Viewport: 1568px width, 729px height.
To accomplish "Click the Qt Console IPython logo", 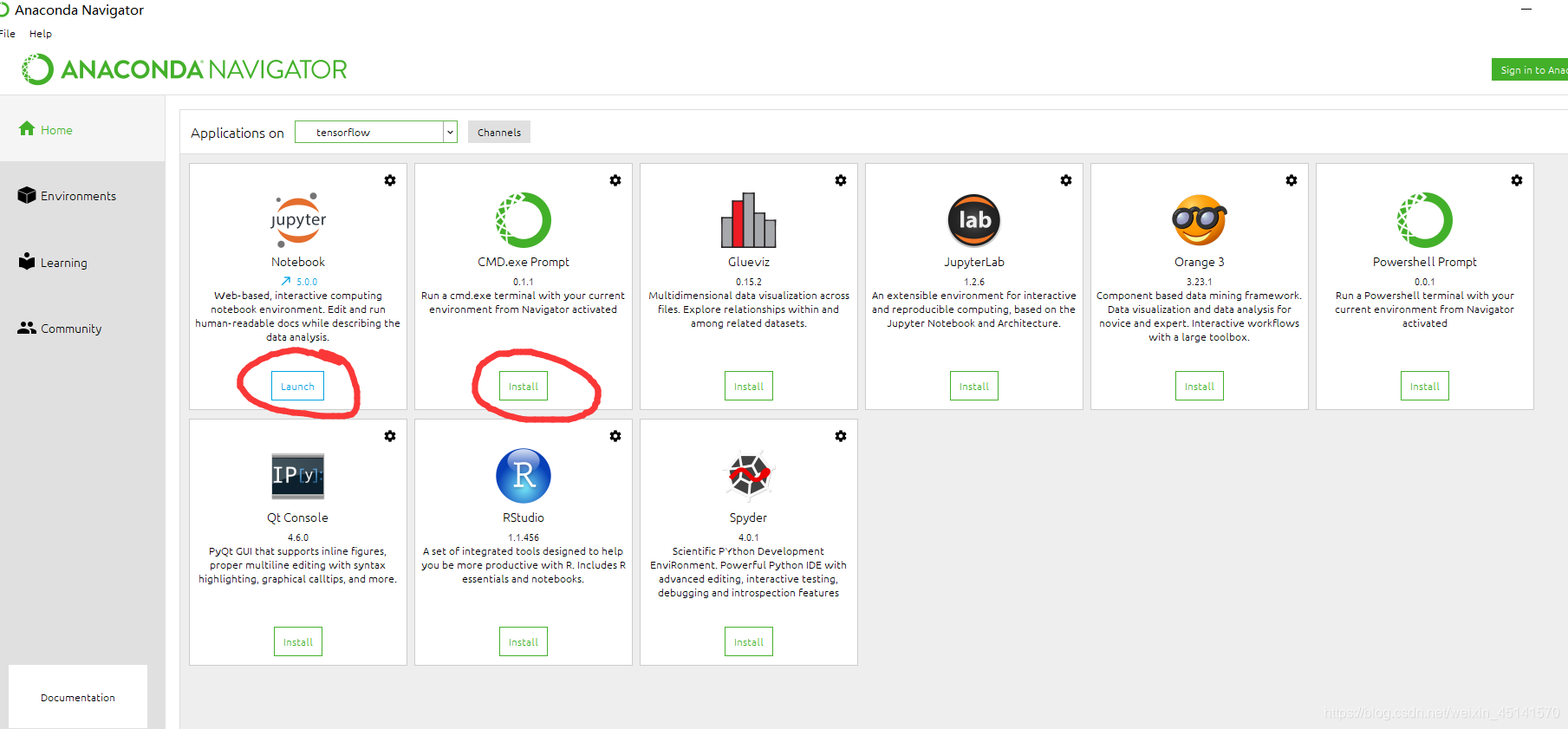I will pos(298,476).
